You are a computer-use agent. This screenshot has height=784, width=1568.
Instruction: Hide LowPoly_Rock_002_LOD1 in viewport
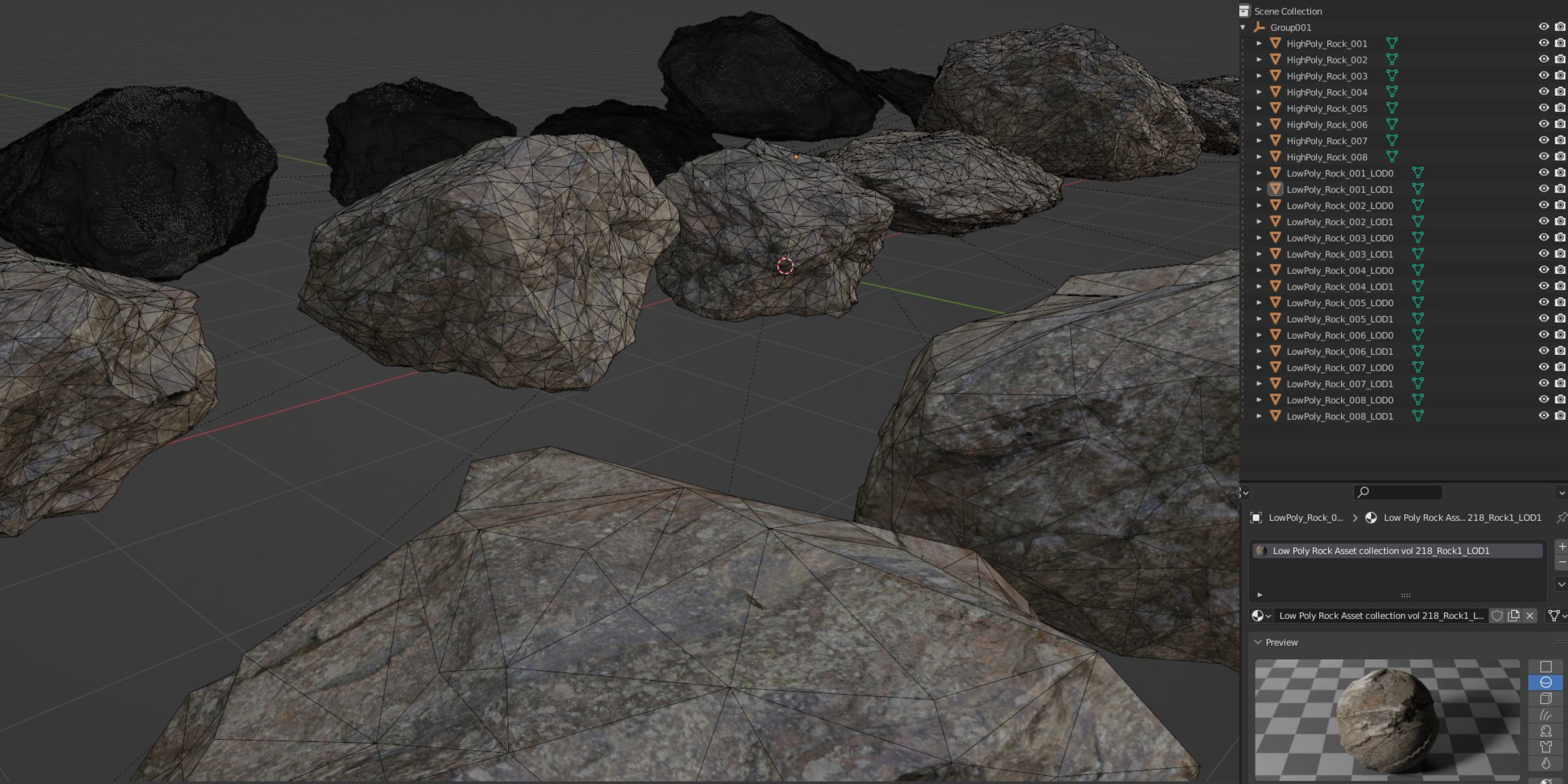click(x=1544, y=221)
